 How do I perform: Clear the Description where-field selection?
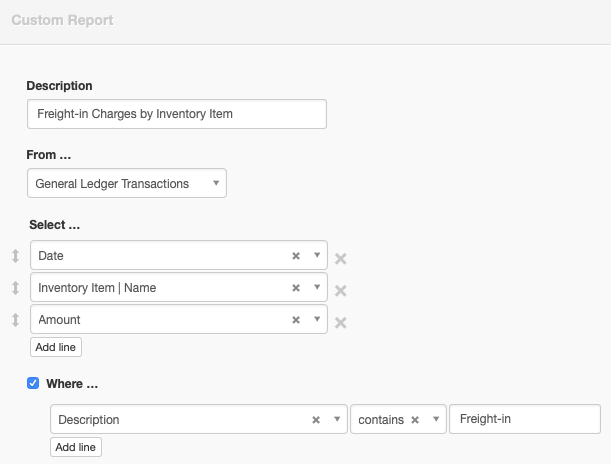pyautogui.click(x=316, y=420)
